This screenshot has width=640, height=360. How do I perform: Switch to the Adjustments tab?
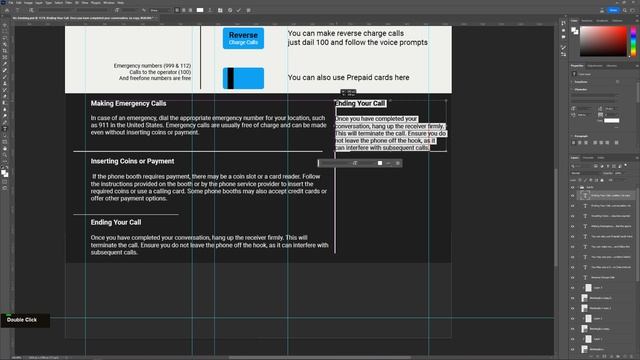coord(595,66)
